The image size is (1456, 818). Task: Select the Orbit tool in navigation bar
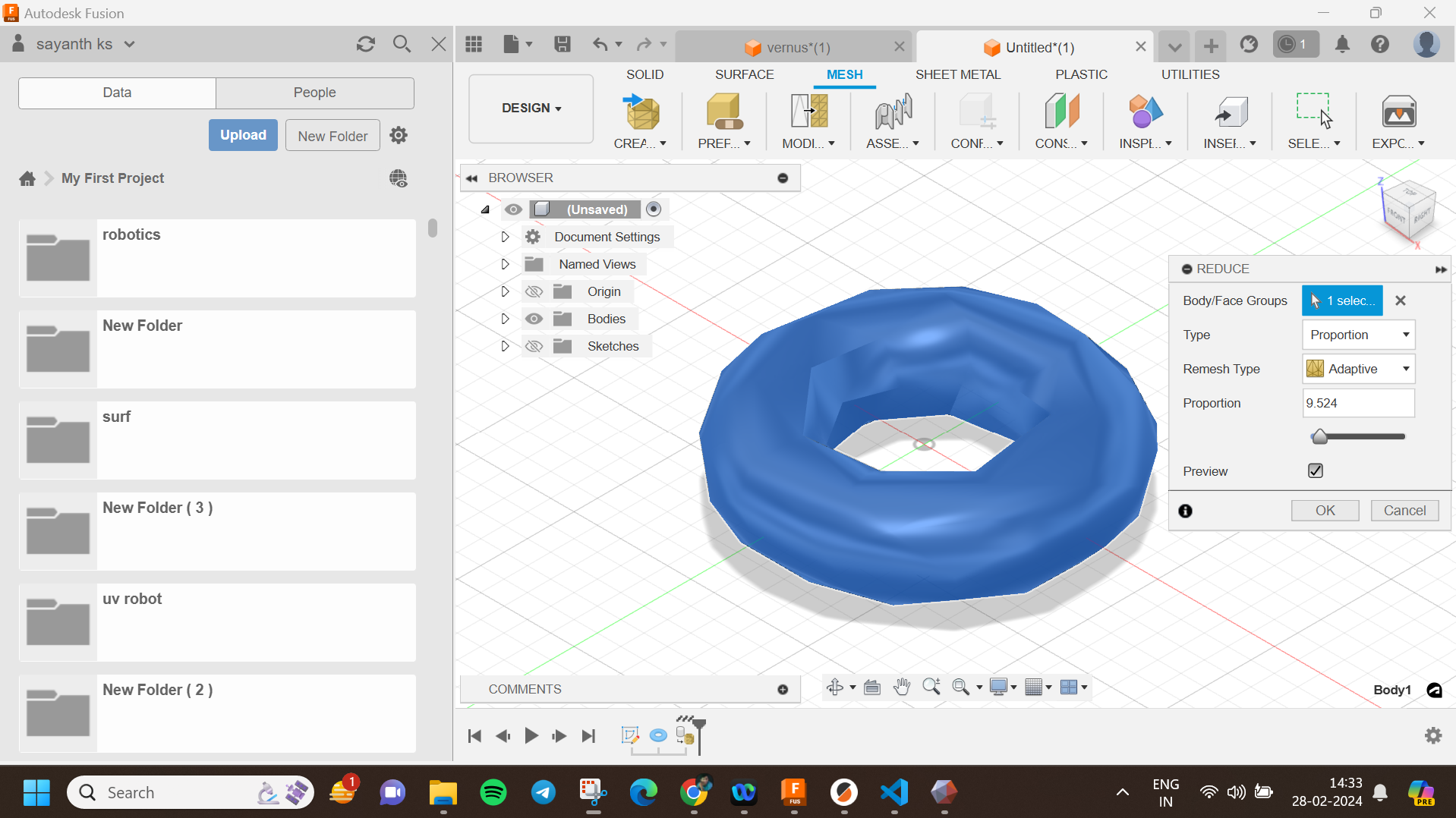click(x=835, y=687)
